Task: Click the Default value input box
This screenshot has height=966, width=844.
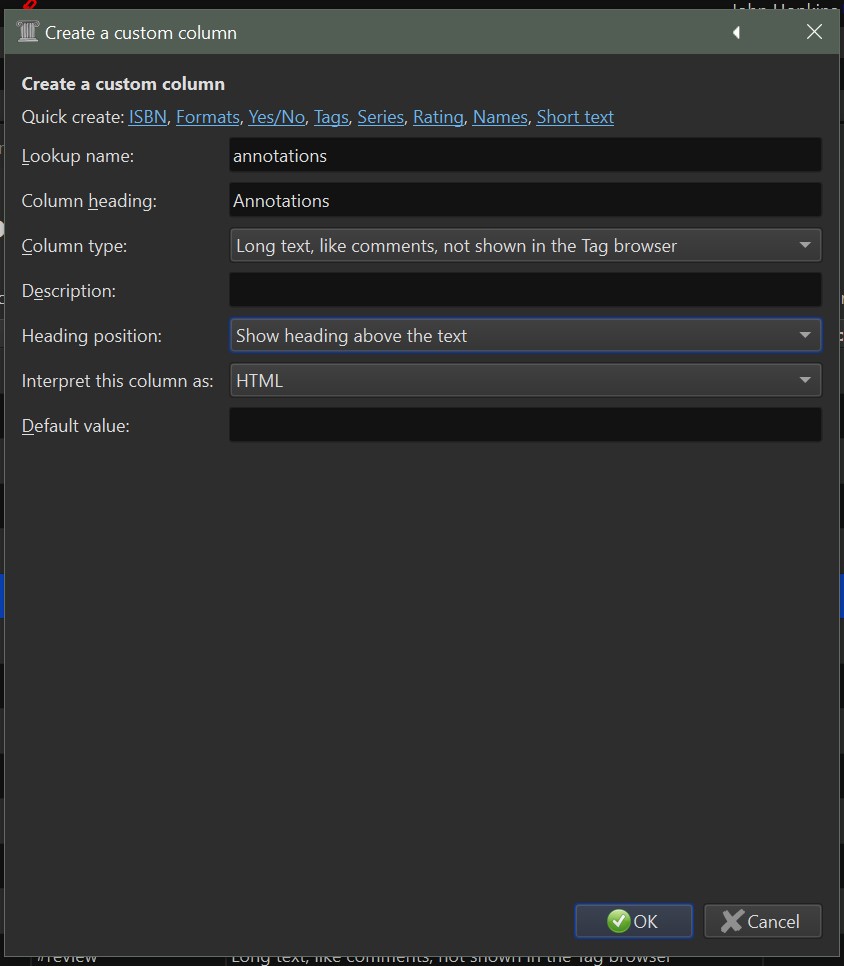Action: pos(525,426)
